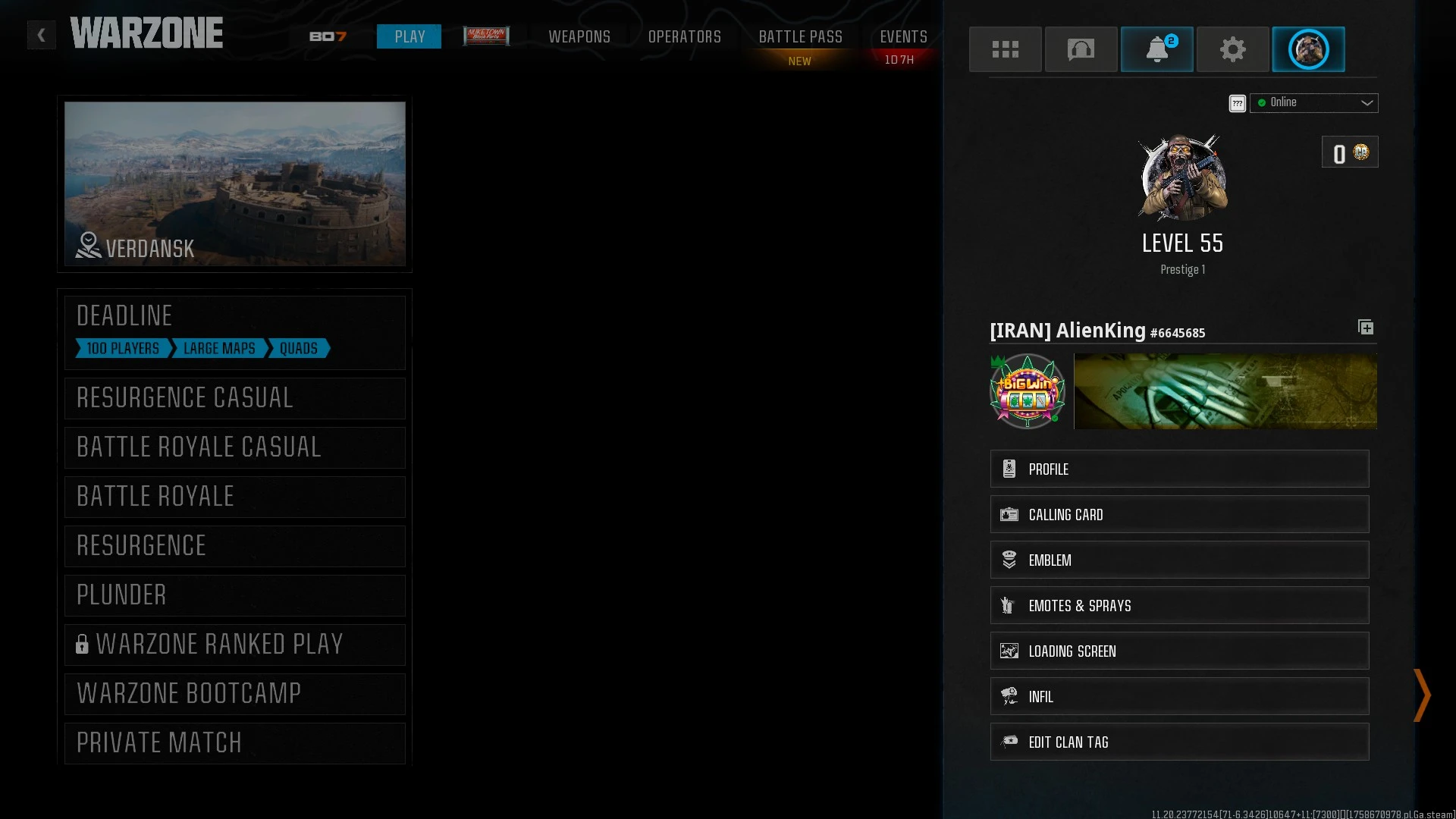The height and width of the screenshot is (819, 1456).
Task: Open the Edit Clan Tag option
Action: 1179,742
